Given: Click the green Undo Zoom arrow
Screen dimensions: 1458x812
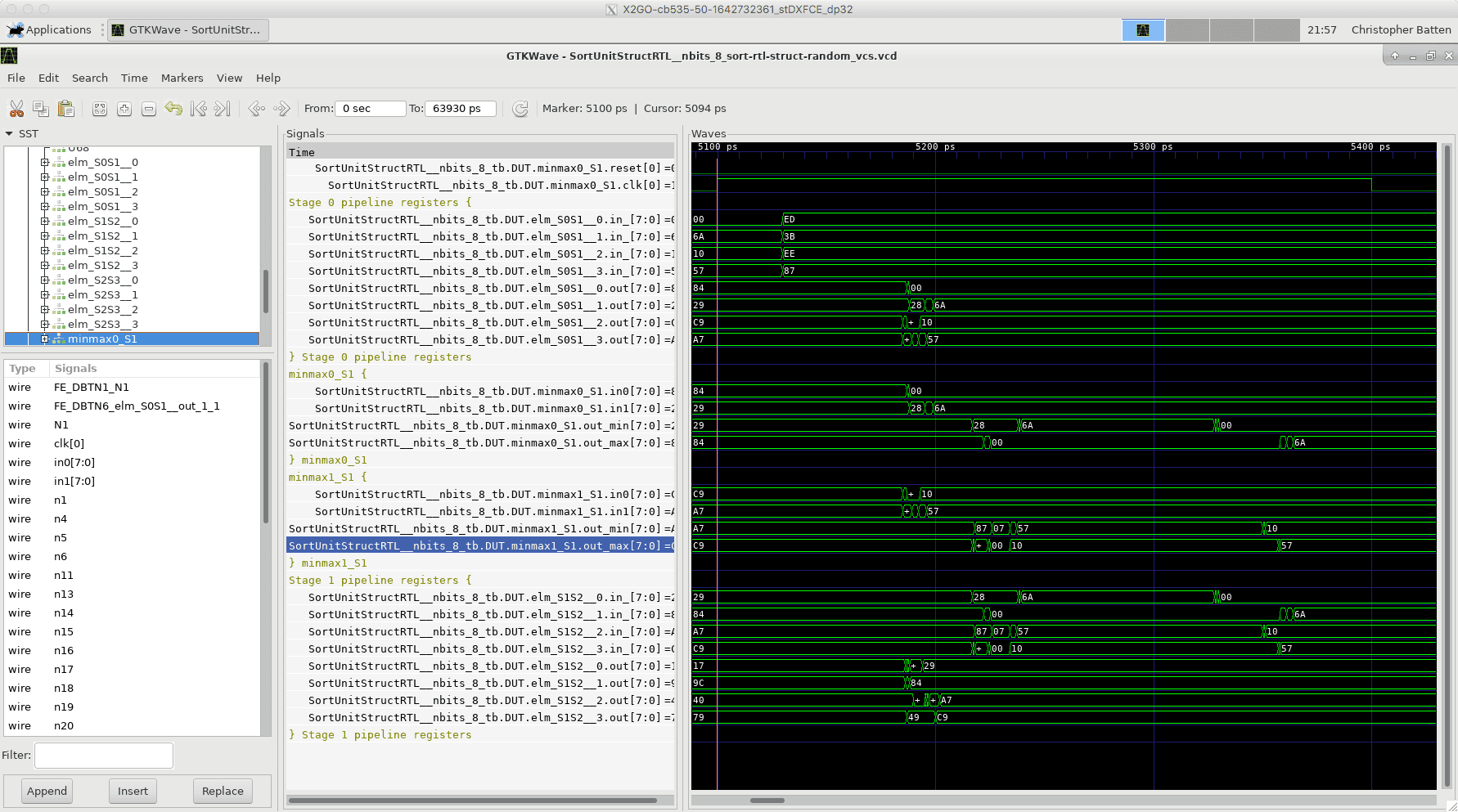Looking at the screenshot, I should pos(173,109).
